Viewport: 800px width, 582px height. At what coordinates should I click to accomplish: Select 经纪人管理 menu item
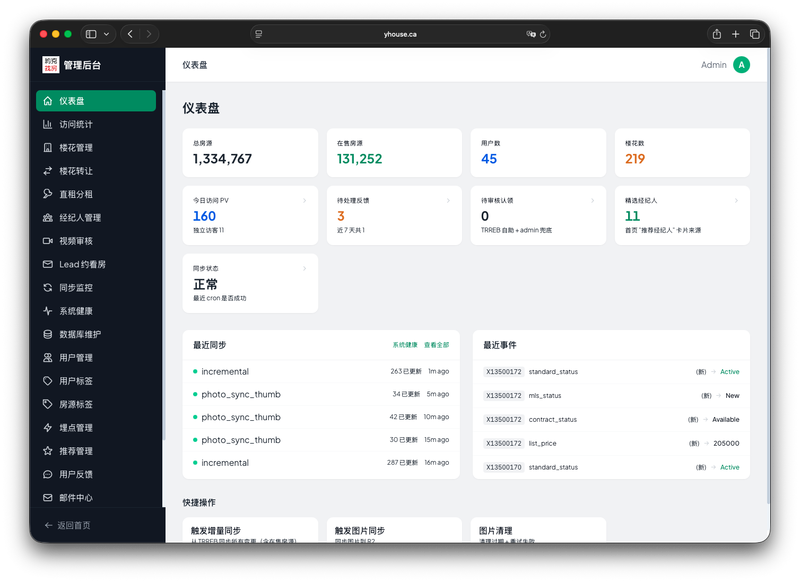pyautogui.click(x=96, y=218)
